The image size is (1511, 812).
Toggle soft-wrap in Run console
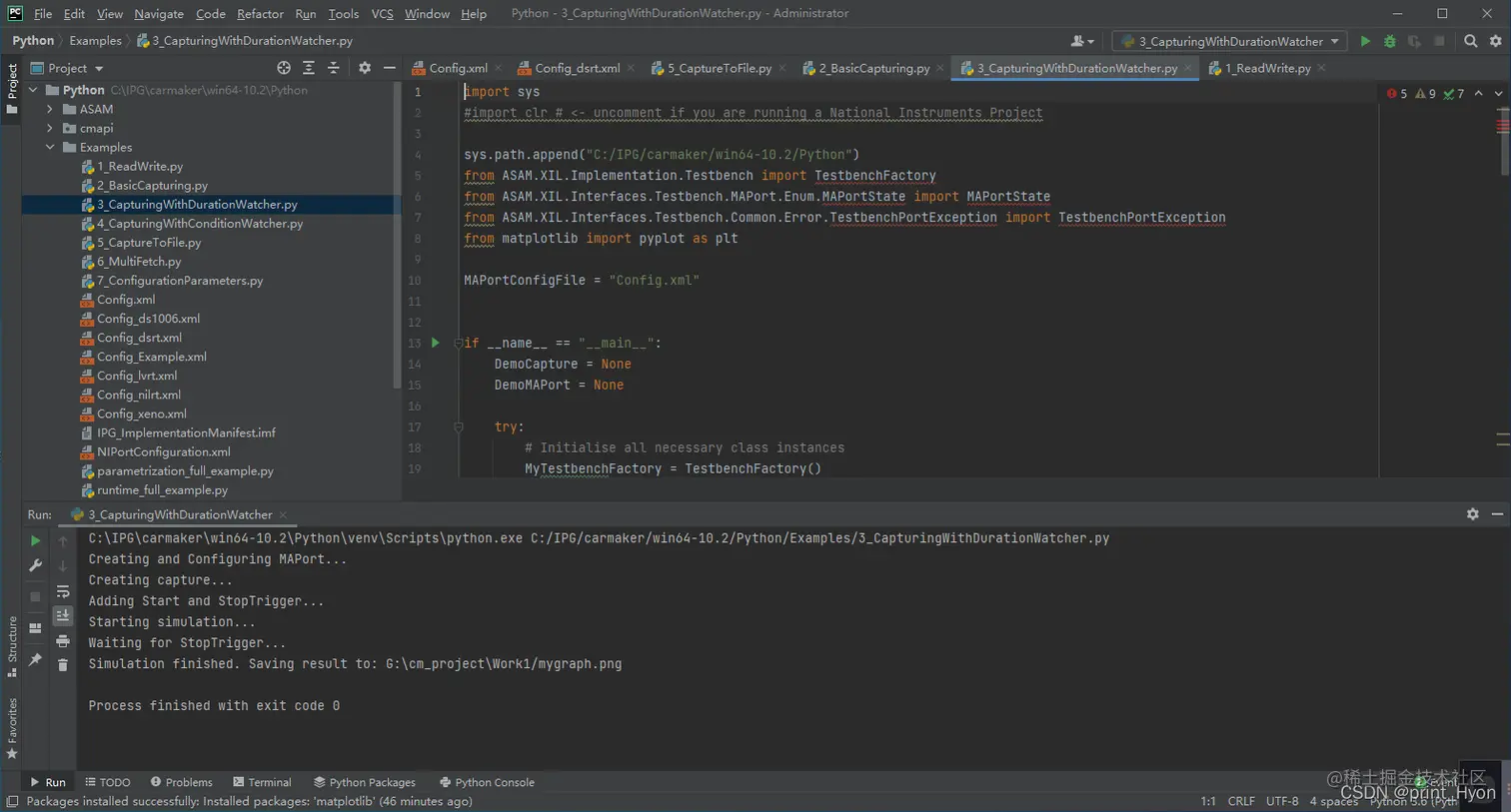[x=63, y=591]
